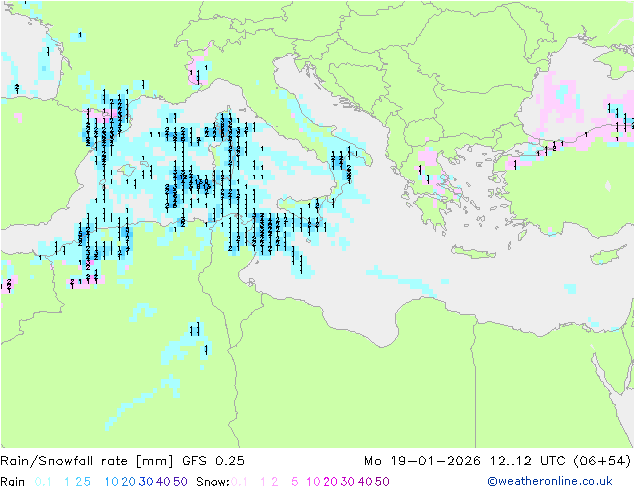
Task: Select the rain legend value 10
Action: coord(112,482)
